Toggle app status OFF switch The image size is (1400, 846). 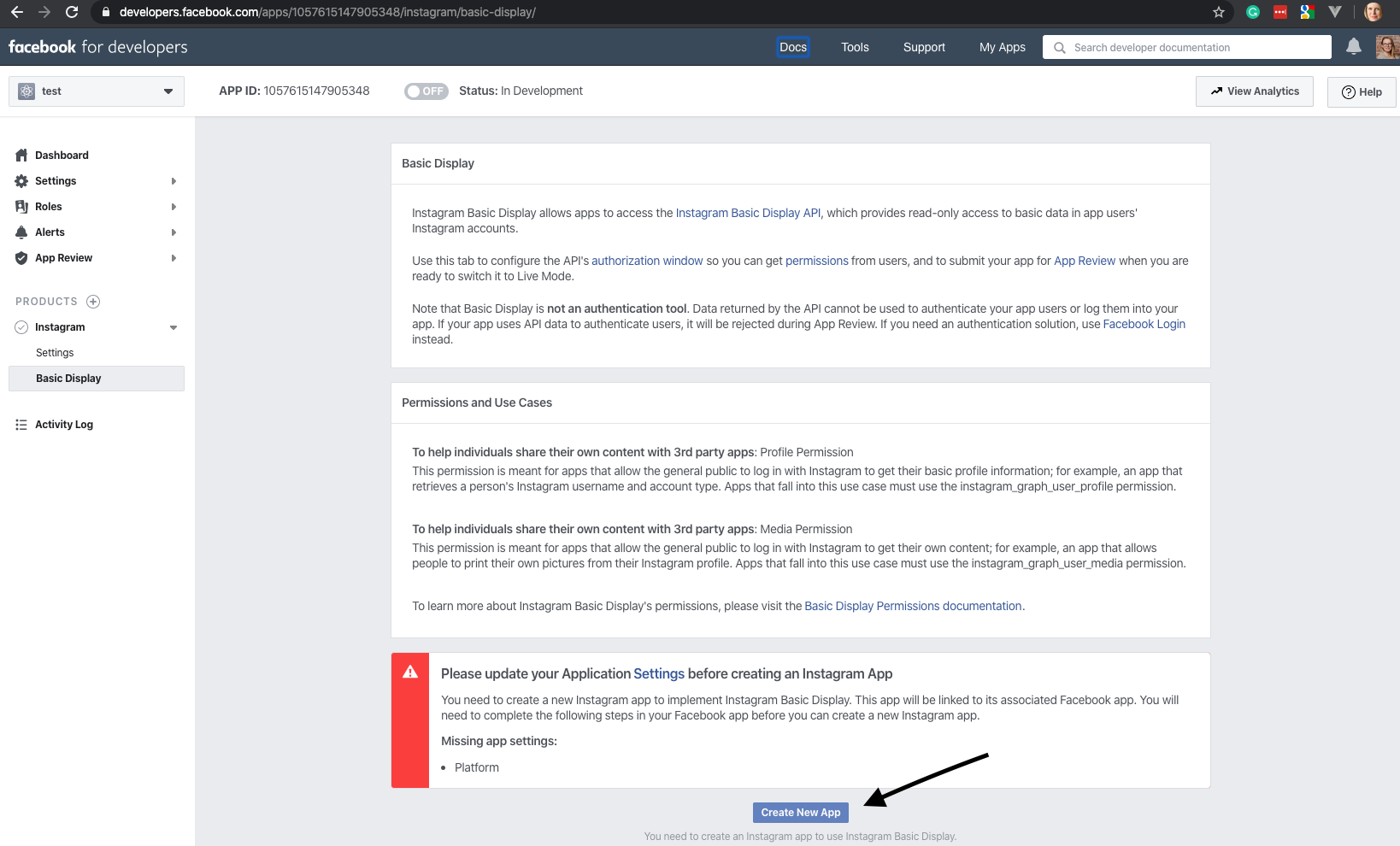(x=426, y=91)
